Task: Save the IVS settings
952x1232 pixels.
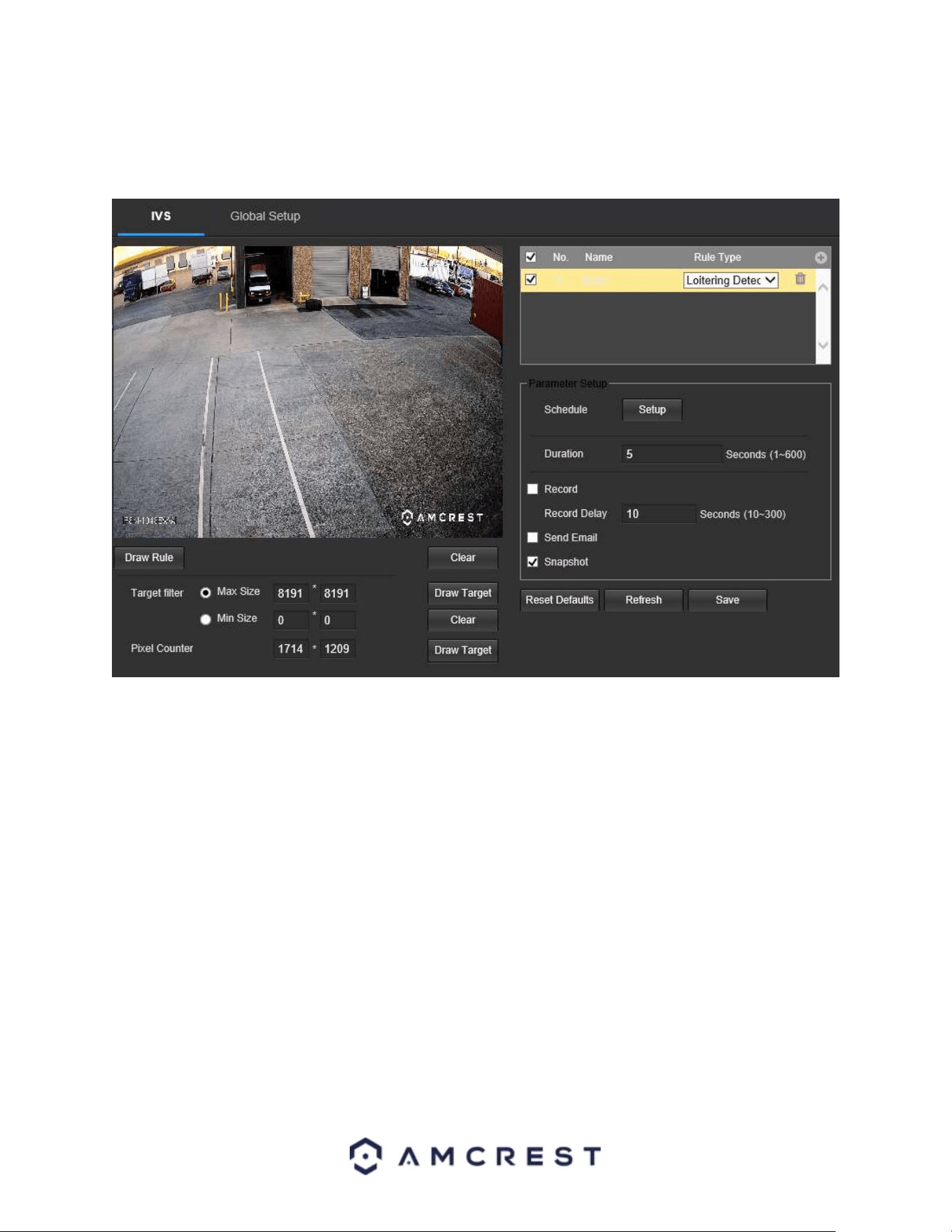Action: coord(727,600)
